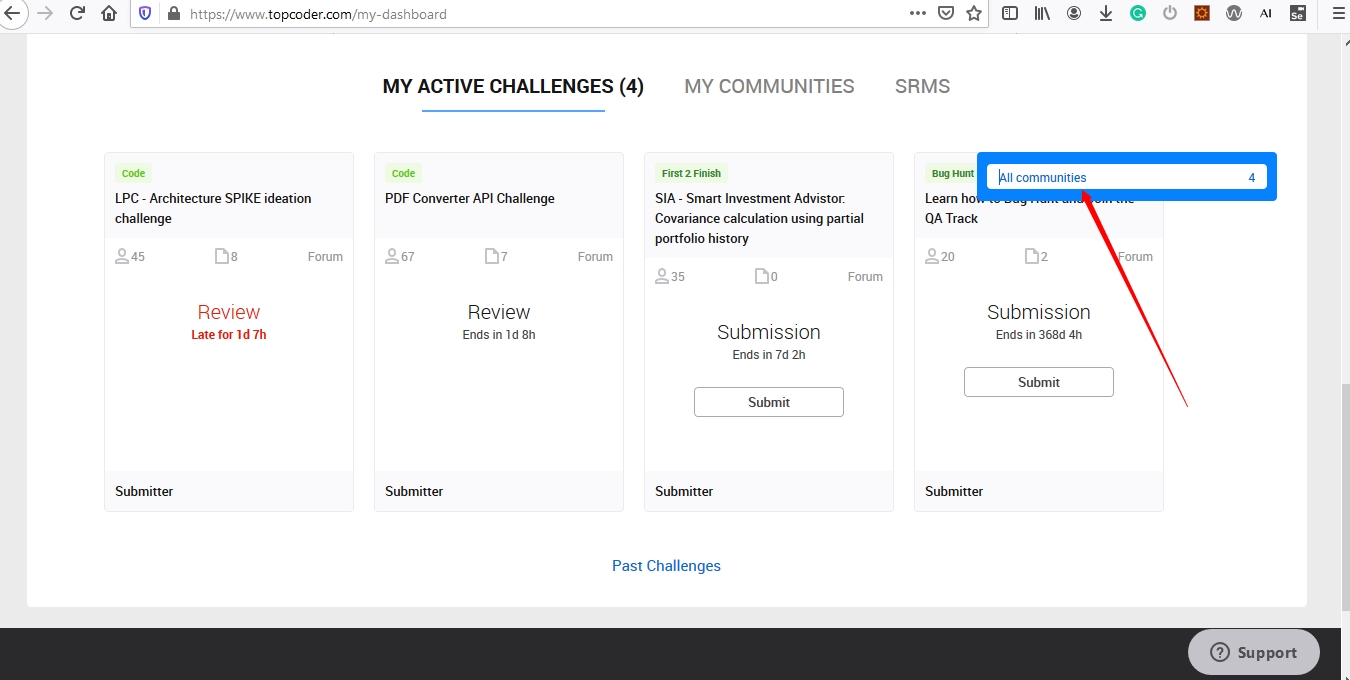Open the browser home page
Image resolution: width=1350 pixels, height=680 pixels.
(x=109, y=14)
